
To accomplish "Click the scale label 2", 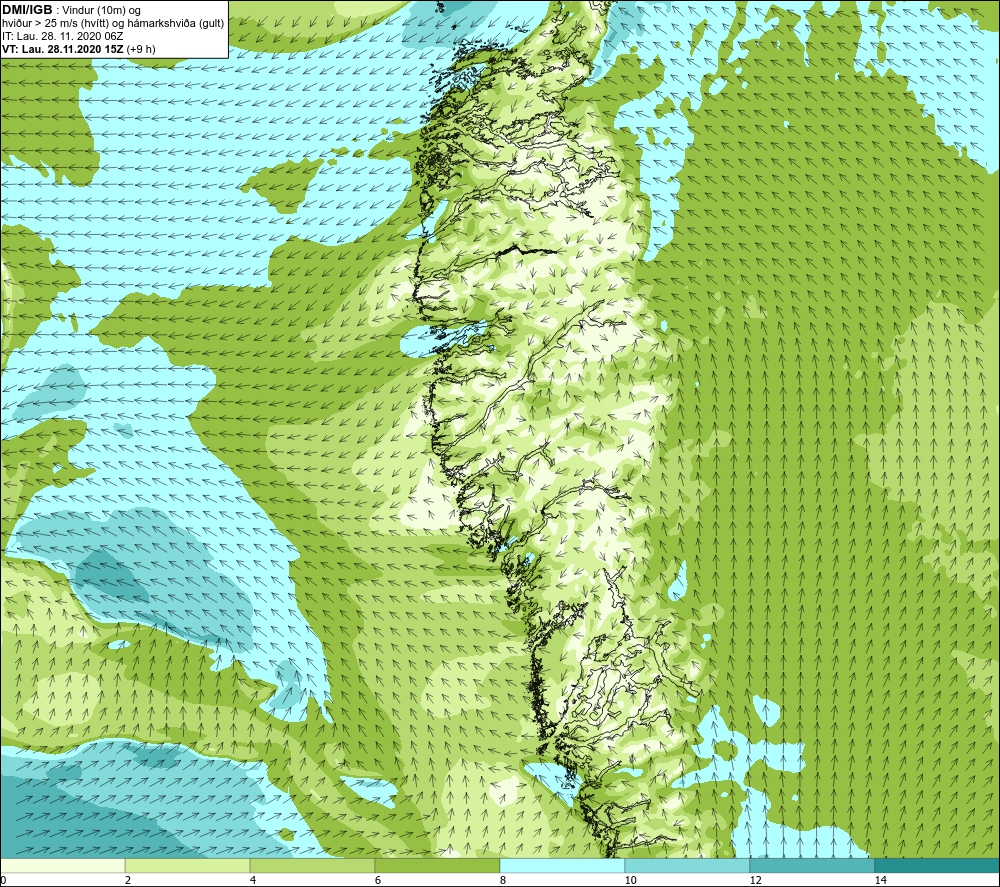I will click(128, 881).
